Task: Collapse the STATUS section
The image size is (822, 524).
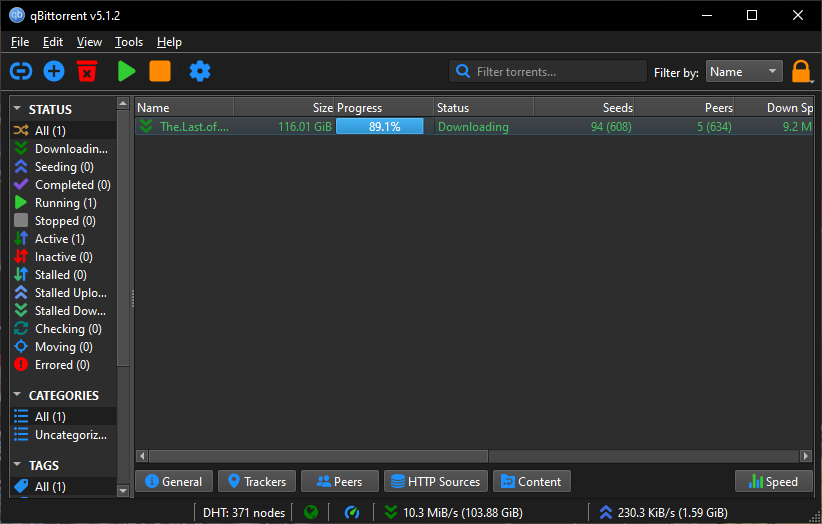Action: (x=17, y=109)
